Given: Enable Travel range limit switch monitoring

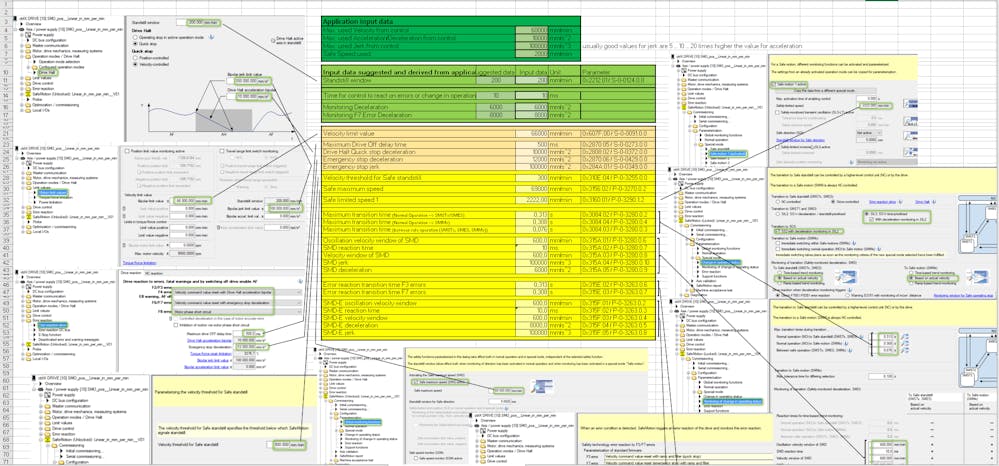Looking at the screenshot, I should click(x=222, y=151).
